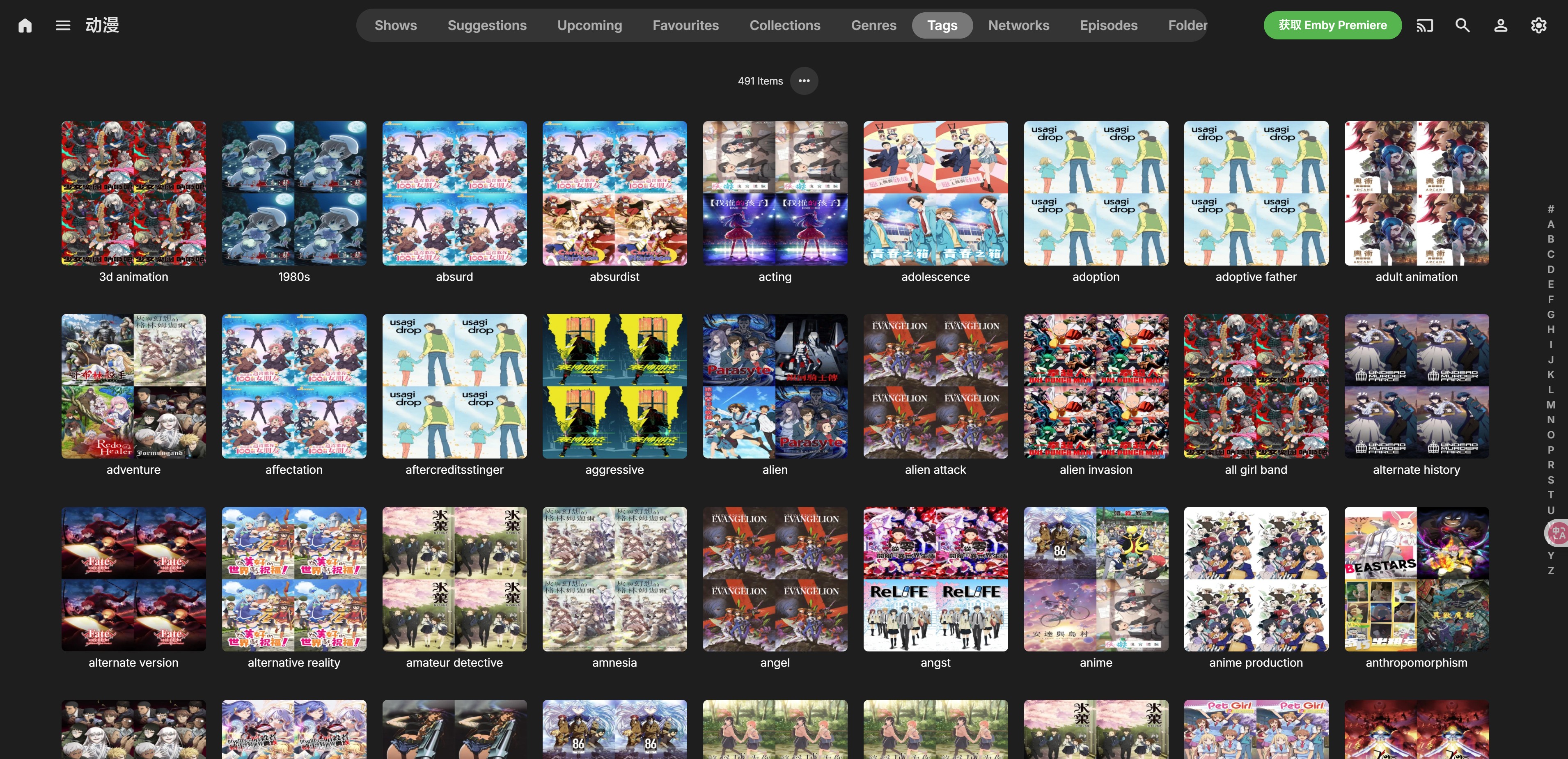The image size is (1568, 759).
Task: Go to the Emby home icon
Action: tap(25, 25)
